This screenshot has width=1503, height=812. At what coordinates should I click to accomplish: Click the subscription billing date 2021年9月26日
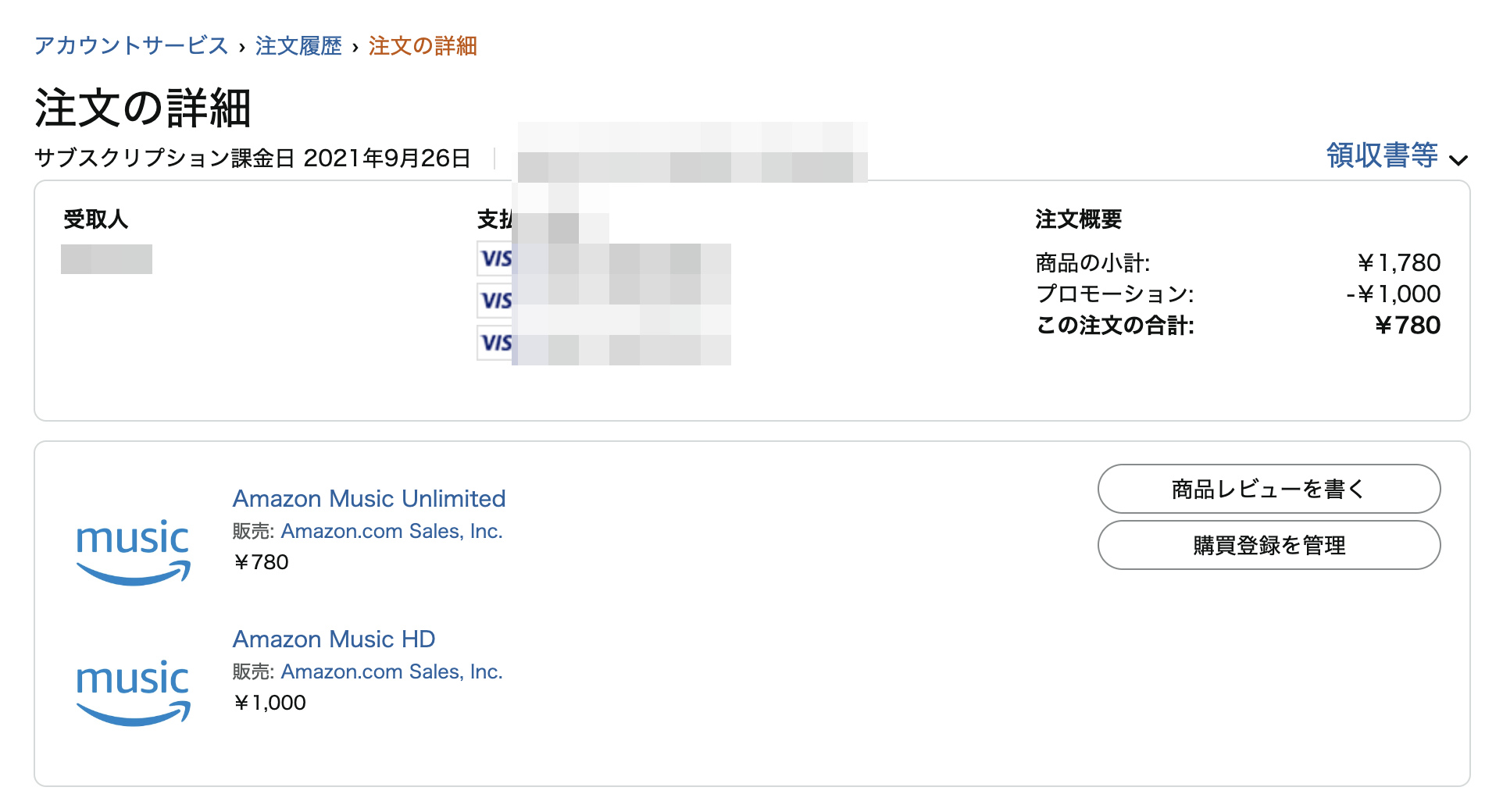[387, 158]
